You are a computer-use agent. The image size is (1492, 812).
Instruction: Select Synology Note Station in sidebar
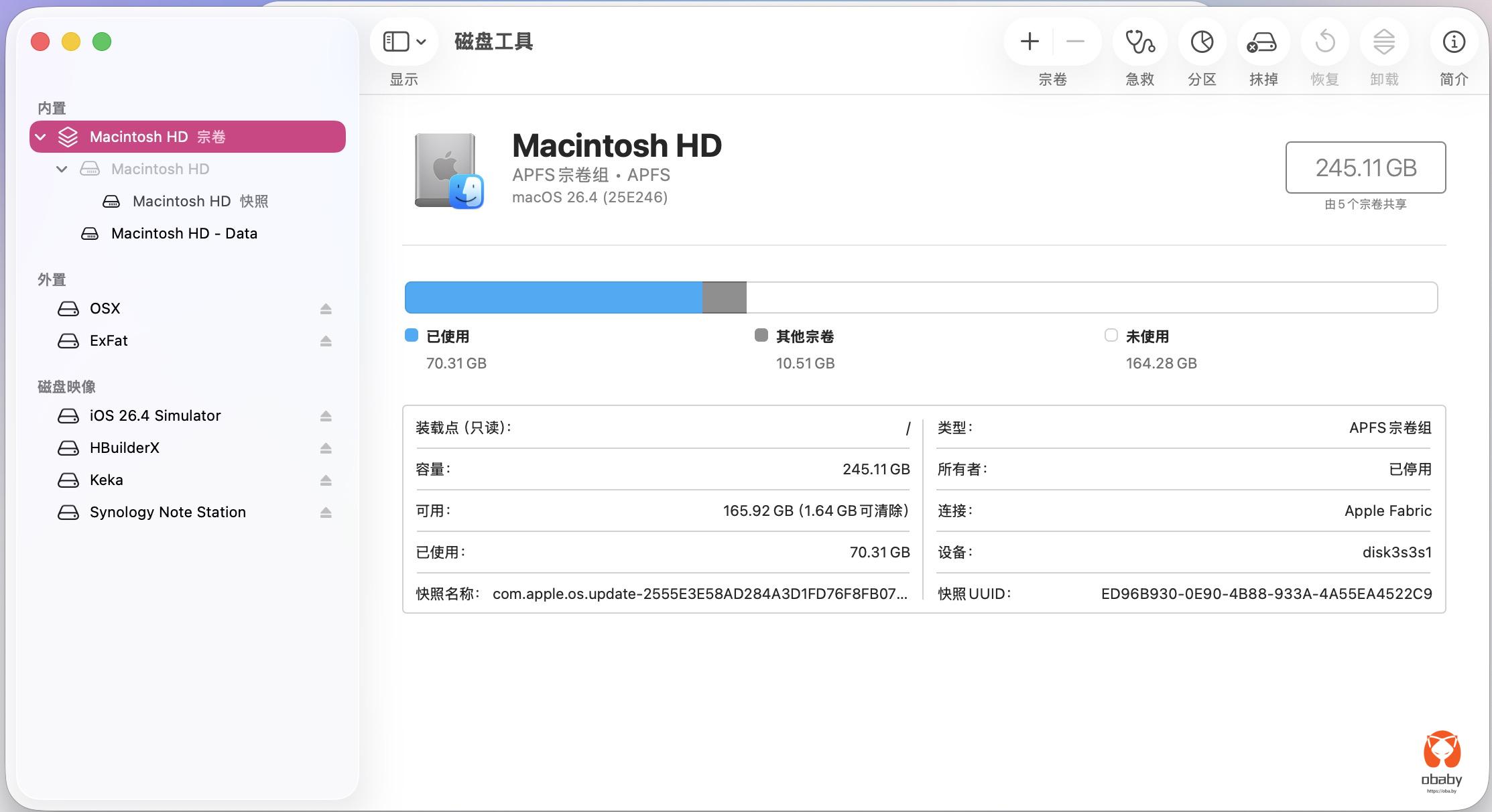(x=168, y=513)
